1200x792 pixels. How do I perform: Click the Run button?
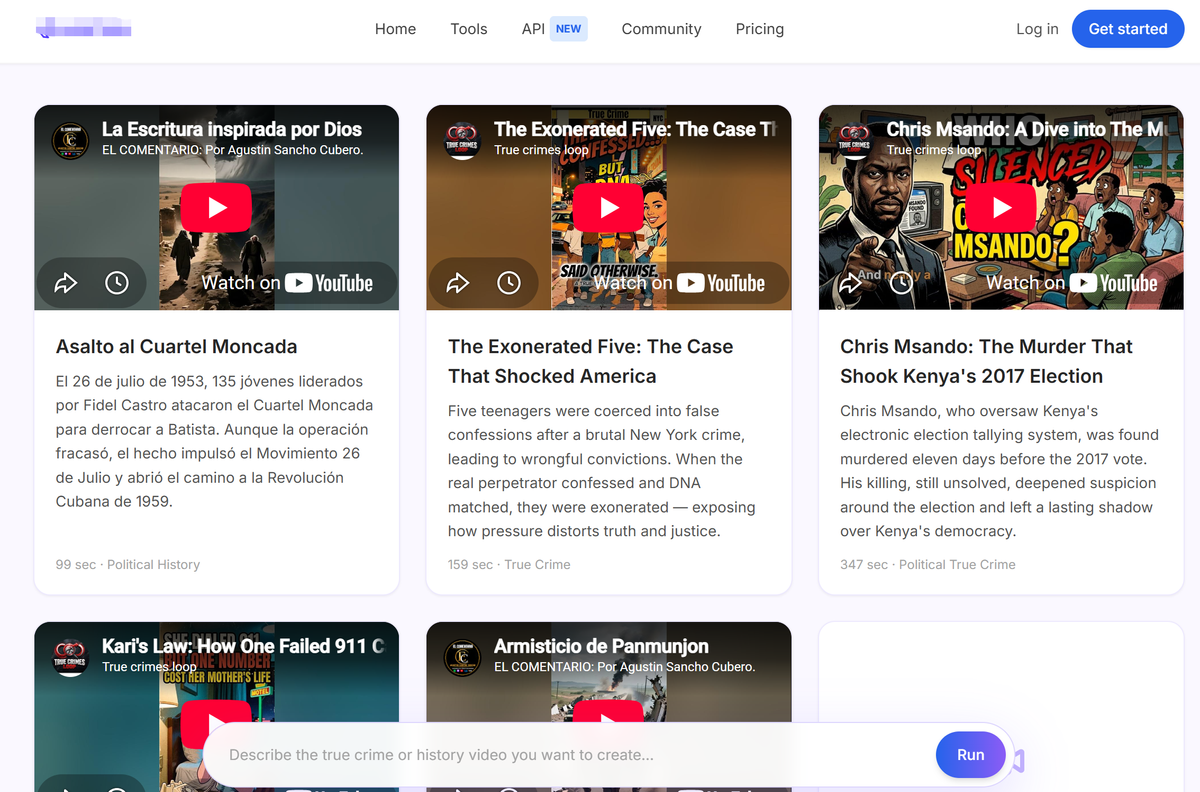point(971,755)
